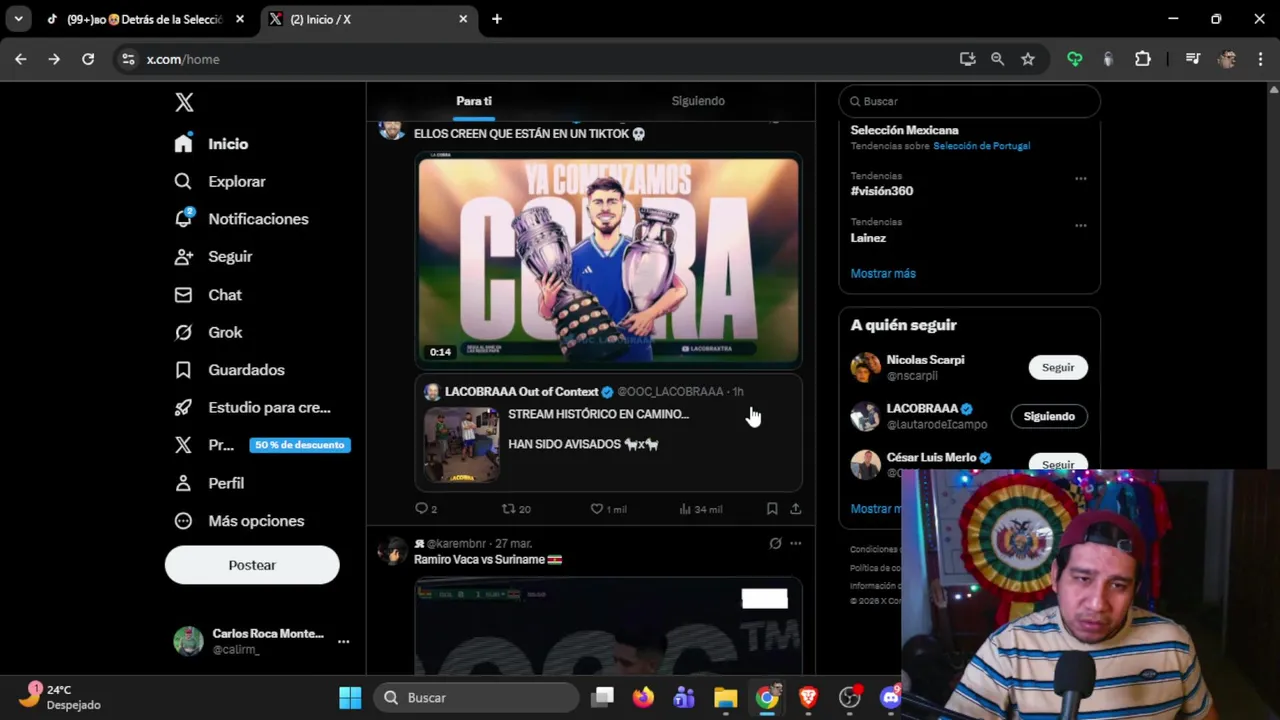This screenshot has width=1280, height=720.
Task: Toggle Siguiendo for LACOBRAAA
Action: 1049,416
